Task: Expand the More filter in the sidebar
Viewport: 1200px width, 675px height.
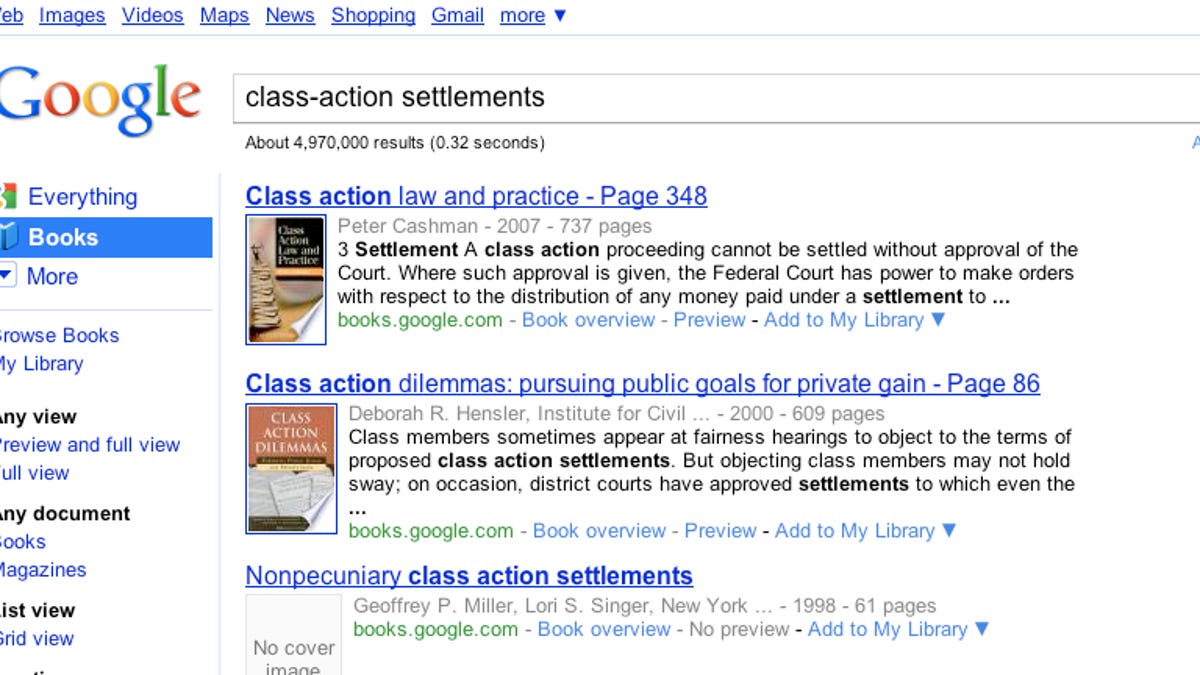Action: (8, 276)
